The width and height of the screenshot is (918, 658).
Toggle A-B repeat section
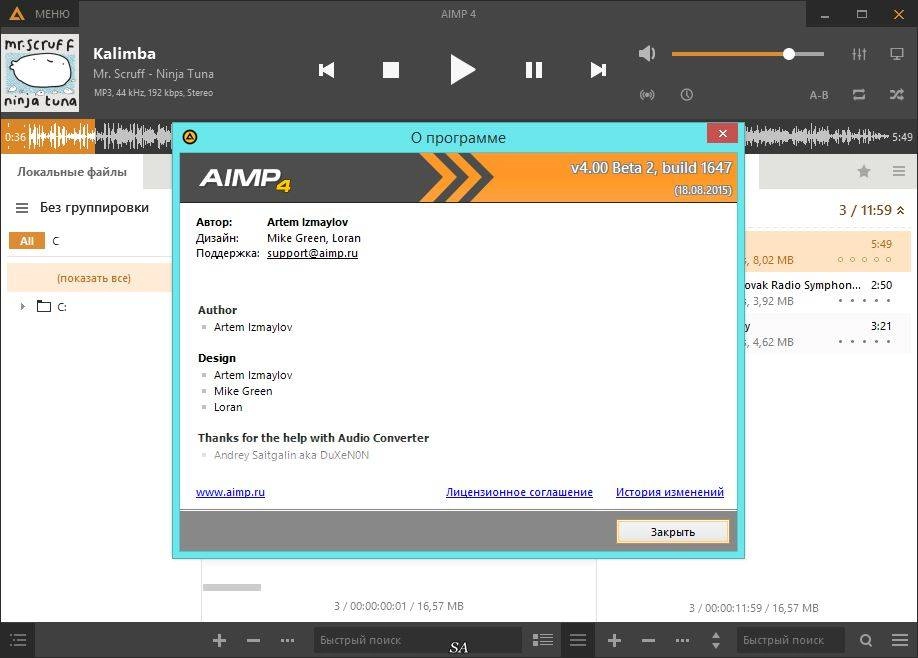coord(818,95)
